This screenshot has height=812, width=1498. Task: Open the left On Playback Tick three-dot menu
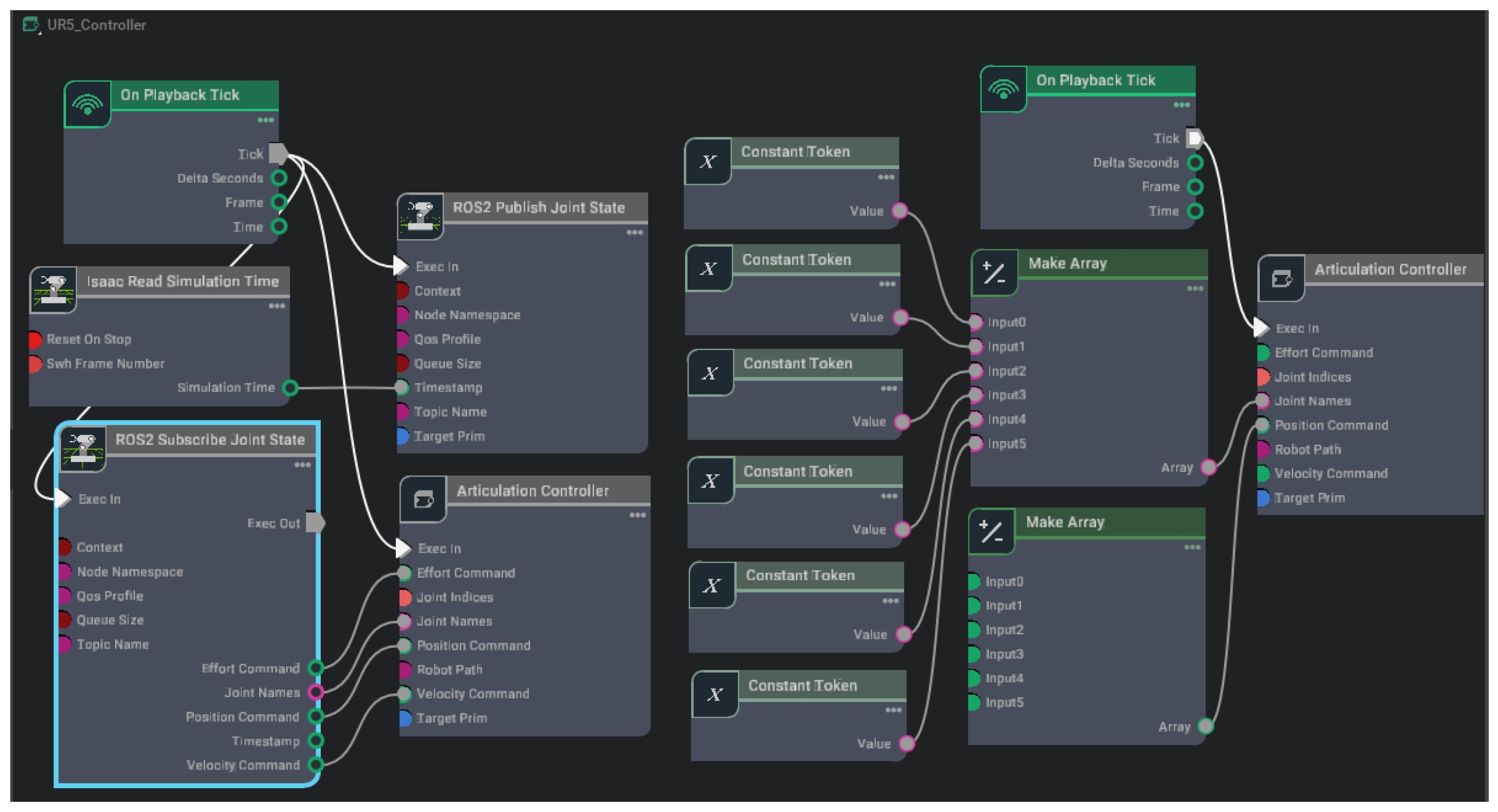[266, 120]
